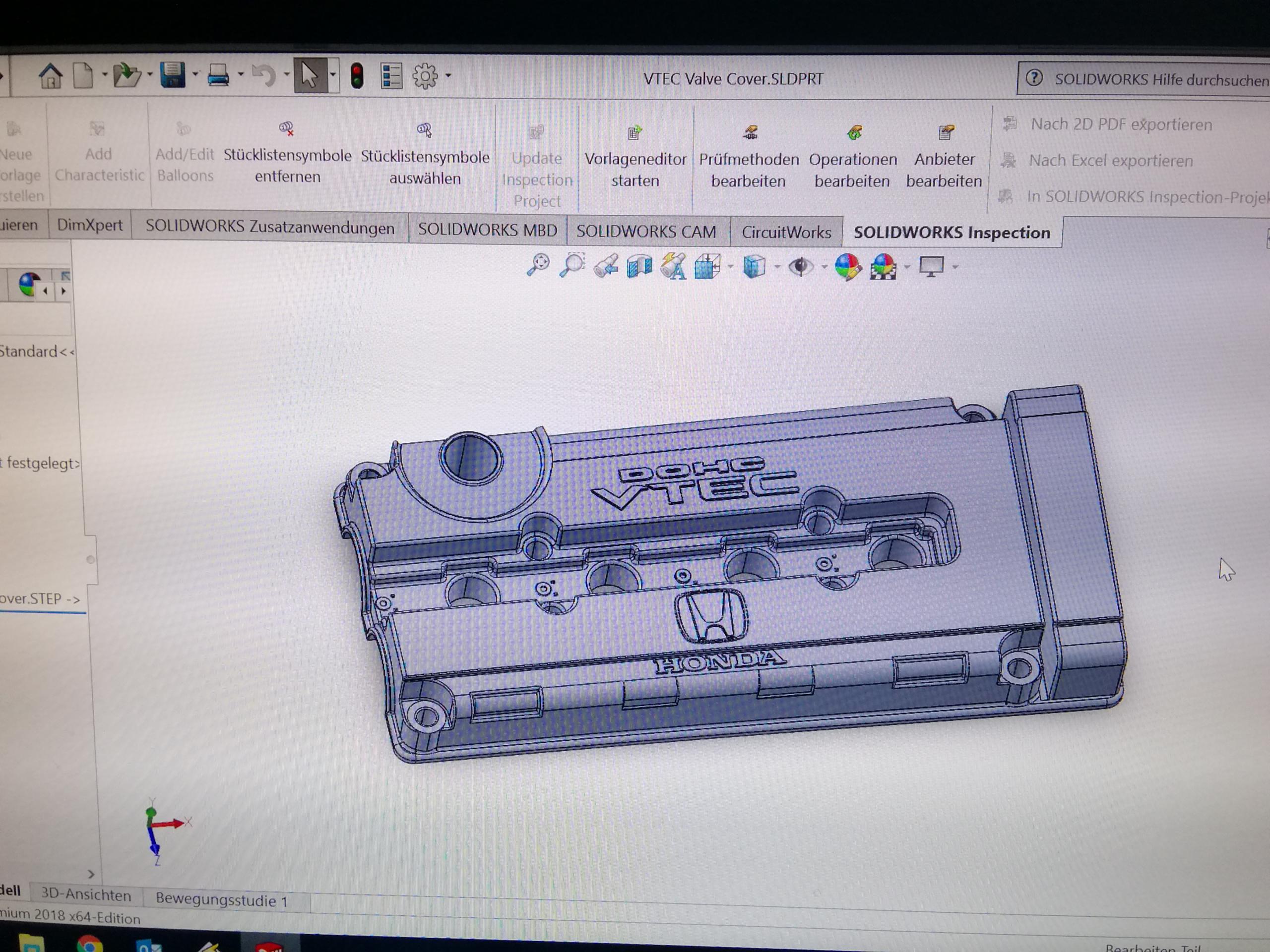Image resolution: width=1270 pixels, height=952 pixels.
Task: Click View Settings monitor icon
Action: [x=931, y=267]
